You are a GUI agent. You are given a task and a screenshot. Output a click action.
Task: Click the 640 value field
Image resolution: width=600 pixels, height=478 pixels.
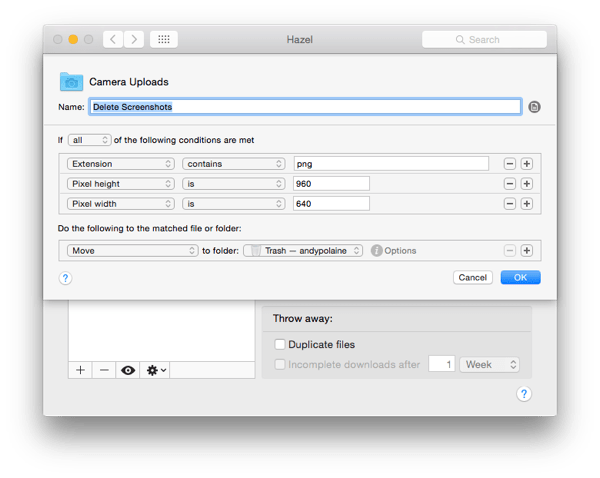(x=331, y=204)
